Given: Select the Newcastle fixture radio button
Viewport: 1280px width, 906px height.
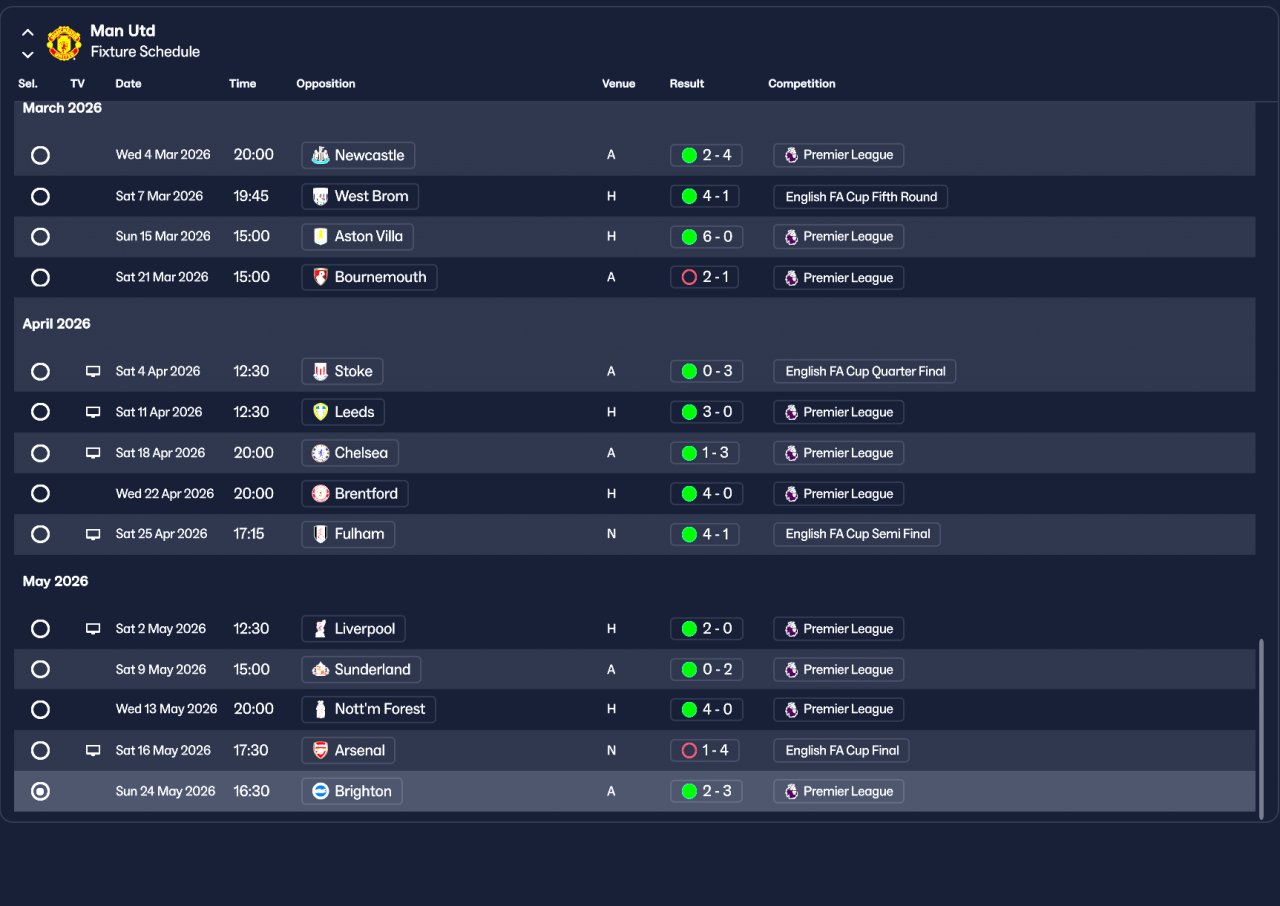Looking at the screenshot, I should tap(40, 155).
